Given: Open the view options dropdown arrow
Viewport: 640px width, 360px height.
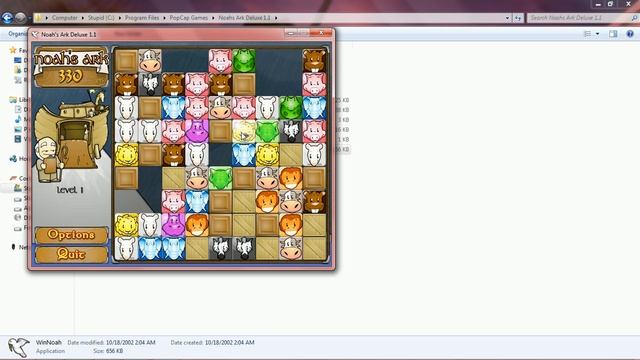Looking at the screenshot, I should [598, 34].
